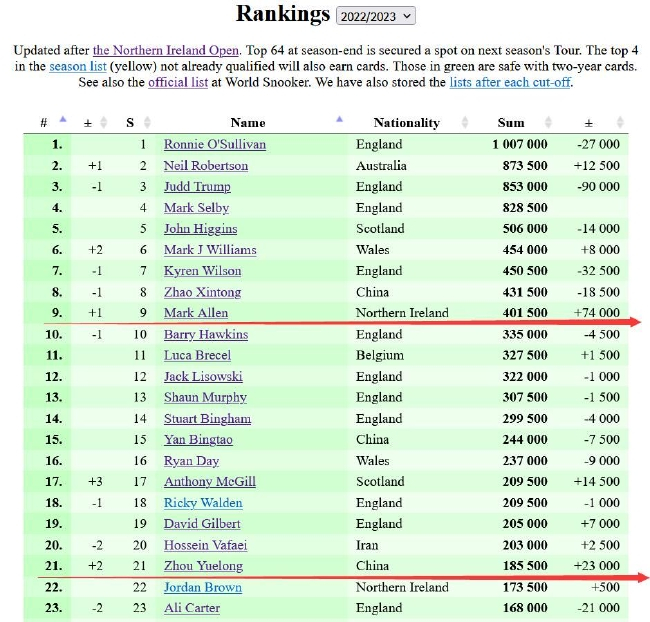Click sort arrows beside the S column

(148, 122)
